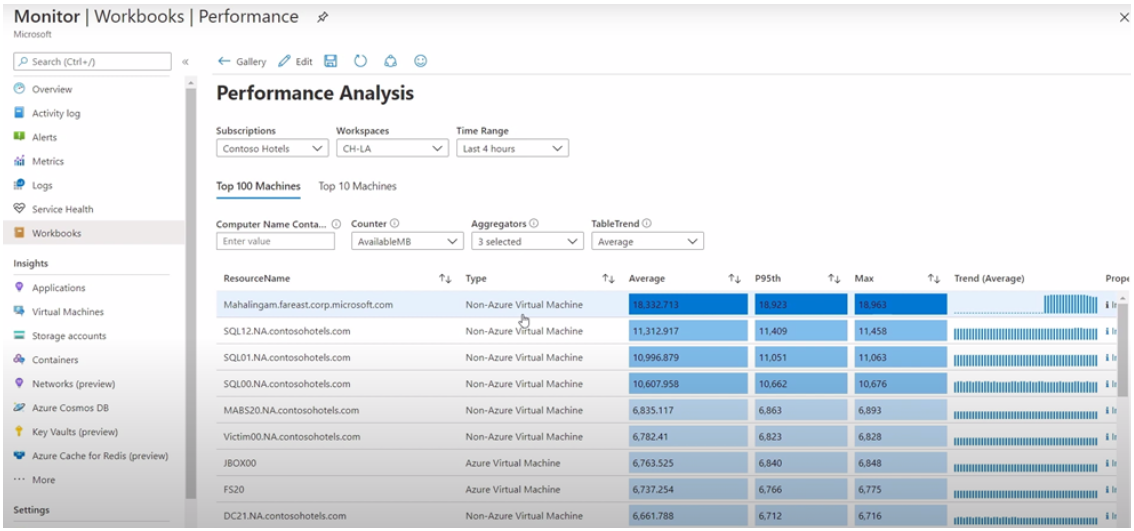
Task: Sort by Type column
Action: click(609, 279)
